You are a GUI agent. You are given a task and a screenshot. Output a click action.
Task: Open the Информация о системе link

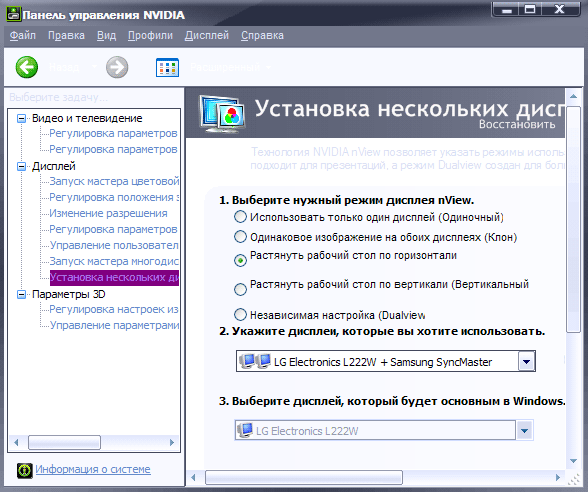click(x=93, y=469)
